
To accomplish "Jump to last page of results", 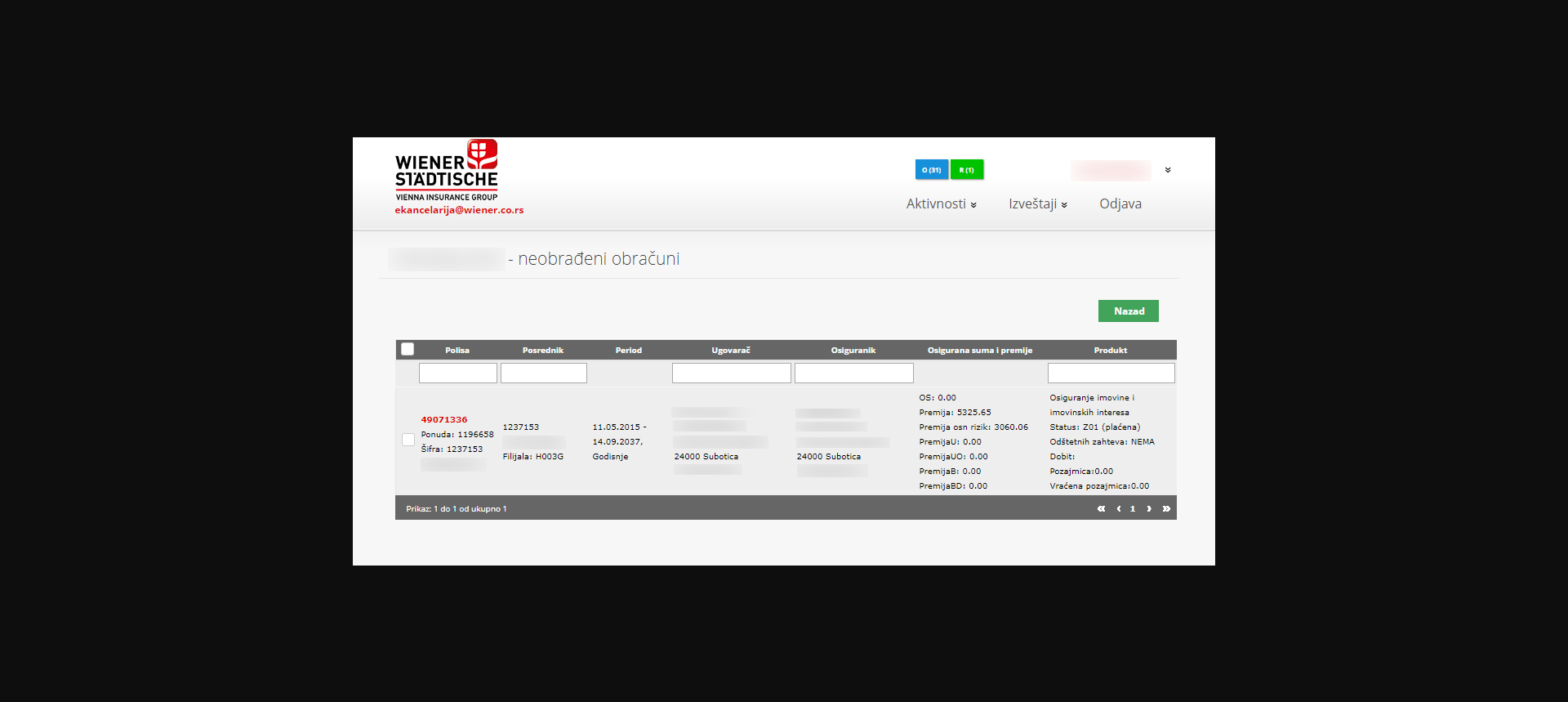I will pos(1166,509).
